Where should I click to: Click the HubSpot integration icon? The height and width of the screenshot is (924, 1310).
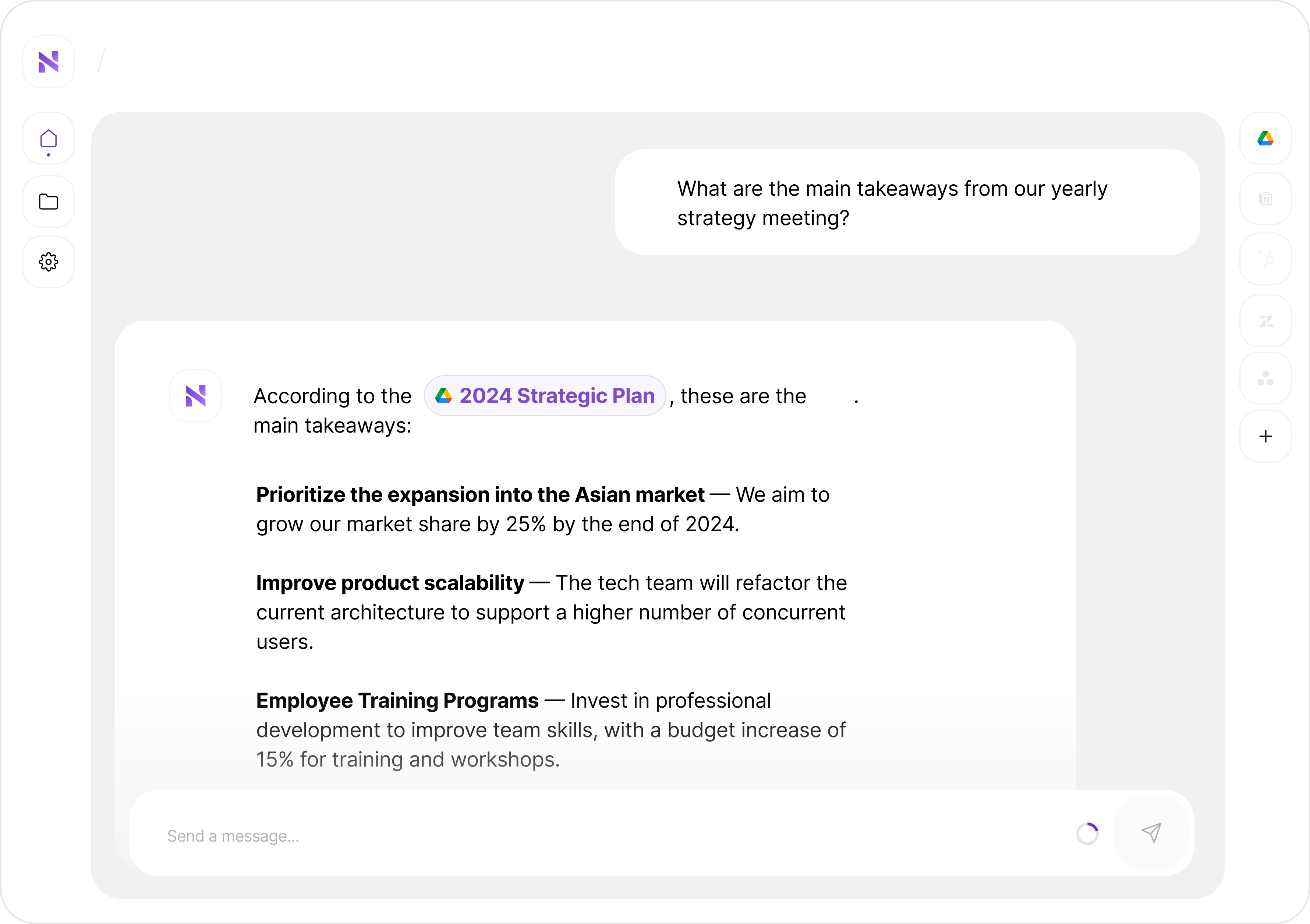pos(1265,259)
